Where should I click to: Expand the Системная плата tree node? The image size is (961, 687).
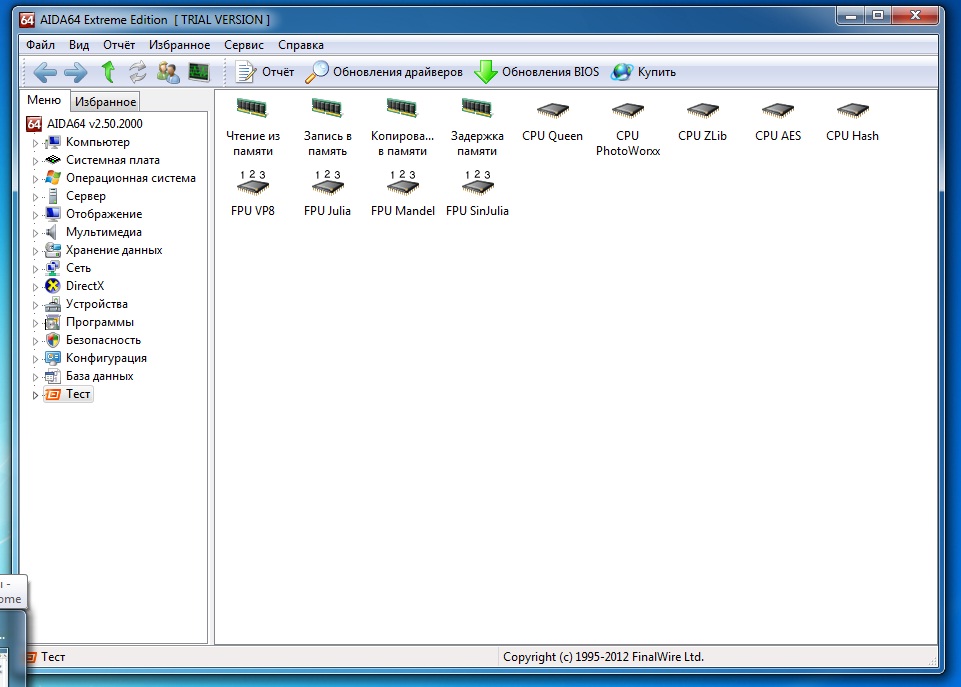35,161
